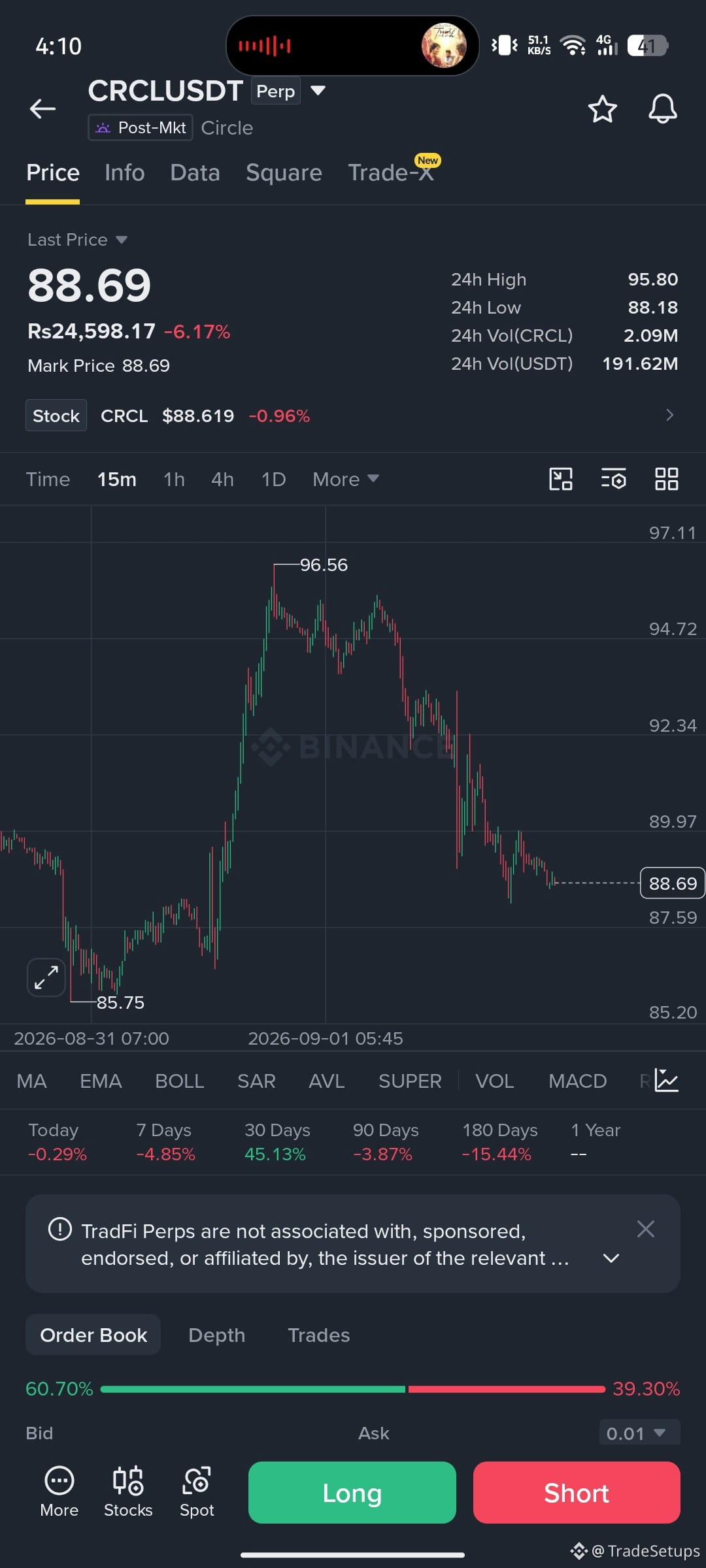Add CRCLUSDT to favorites with star icon
This screenshot has height=1568, width=706.
(602, 109)
